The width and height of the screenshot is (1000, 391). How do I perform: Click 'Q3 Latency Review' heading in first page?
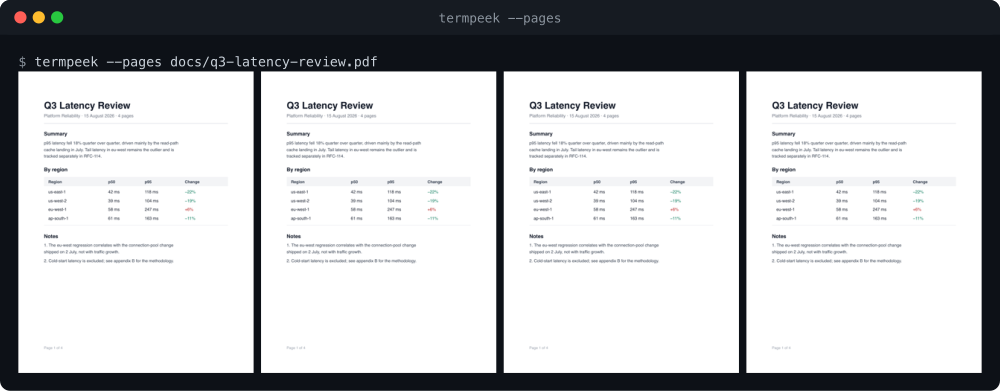(87, 106)
